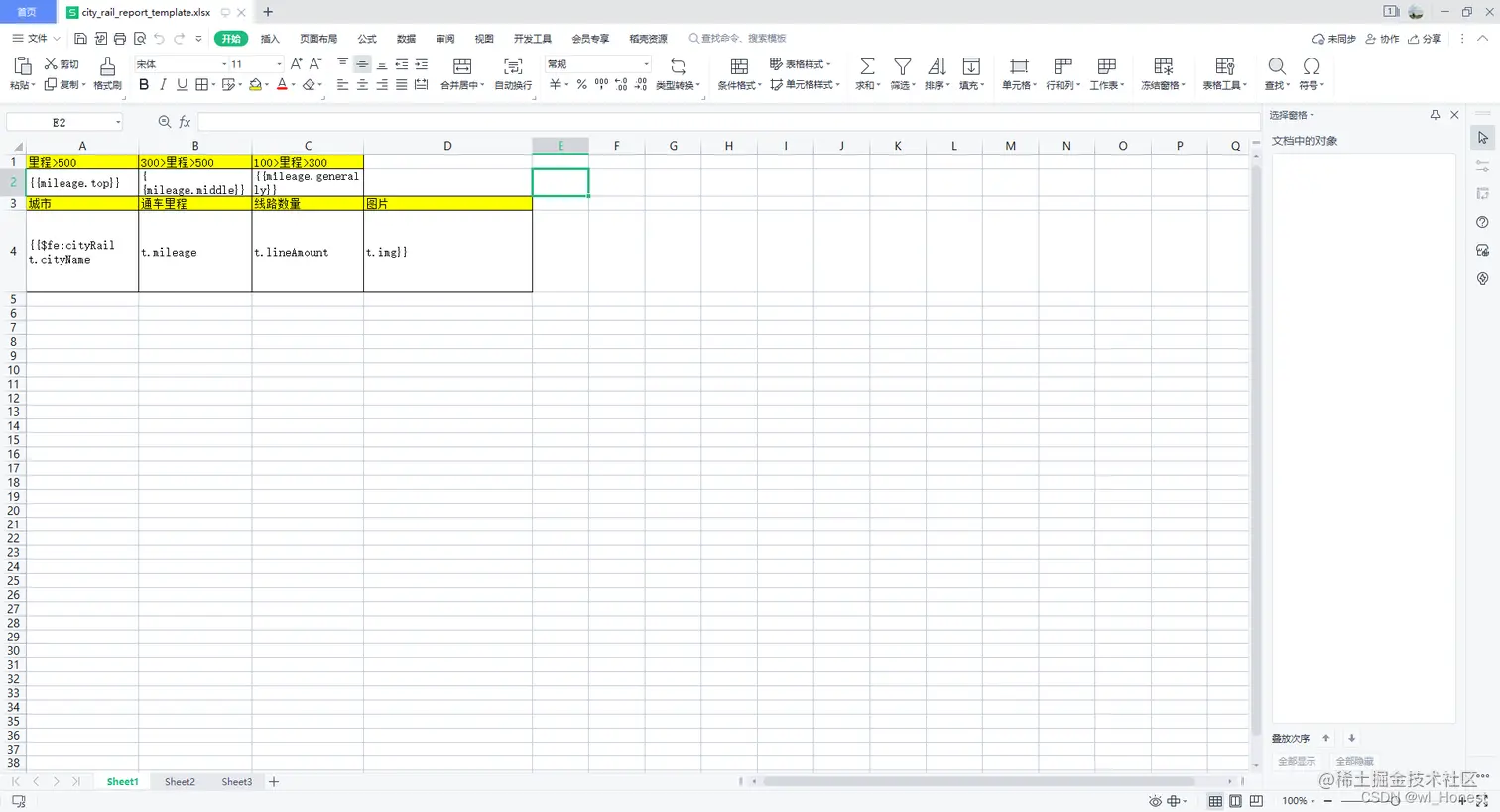Click the 分享 (Share) button
Image resolution: width=1500 pixels, height=812 pixels.
pos(1425,39)
